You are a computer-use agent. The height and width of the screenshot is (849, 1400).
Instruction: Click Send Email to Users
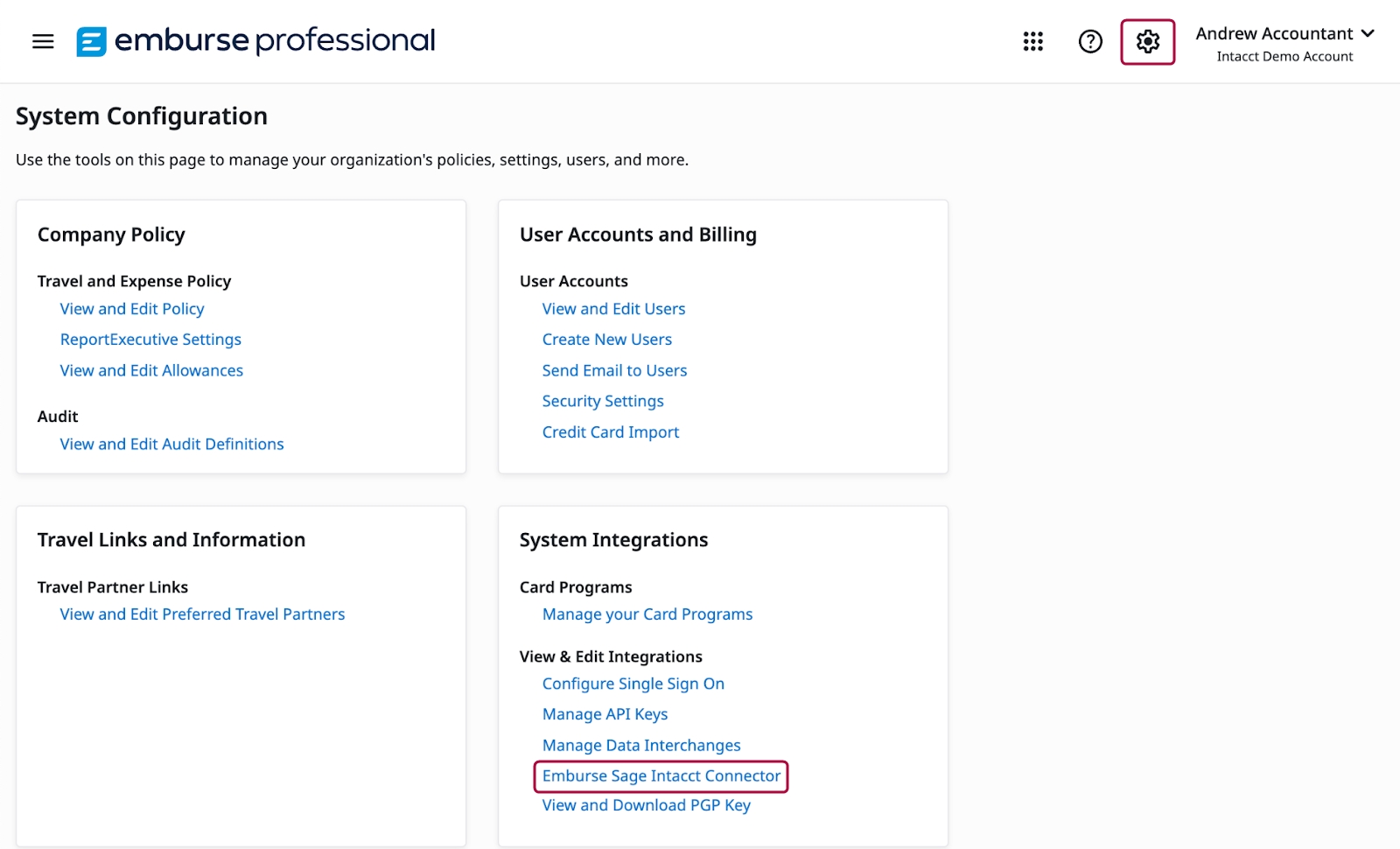614,370
